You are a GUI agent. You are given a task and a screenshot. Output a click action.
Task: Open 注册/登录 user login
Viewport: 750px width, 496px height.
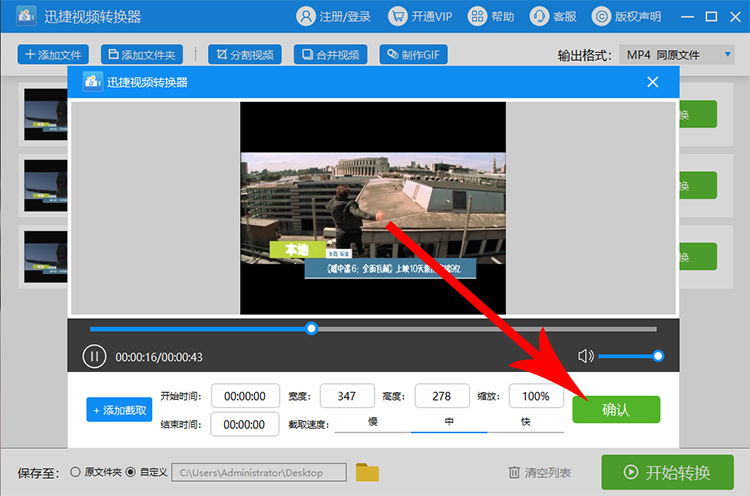tap(333, 17)
